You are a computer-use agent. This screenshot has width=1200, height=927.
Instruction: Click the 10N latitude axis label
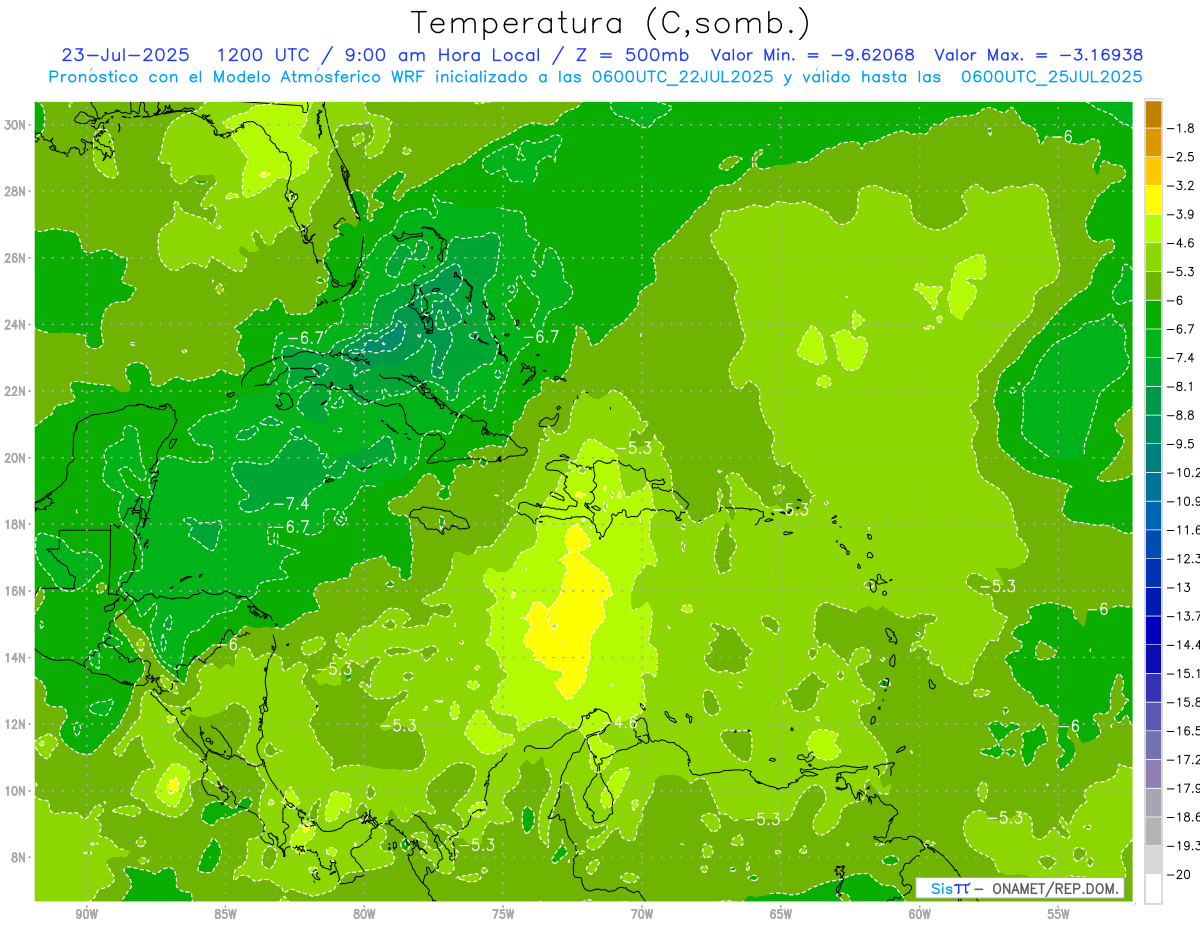[16, 791]
